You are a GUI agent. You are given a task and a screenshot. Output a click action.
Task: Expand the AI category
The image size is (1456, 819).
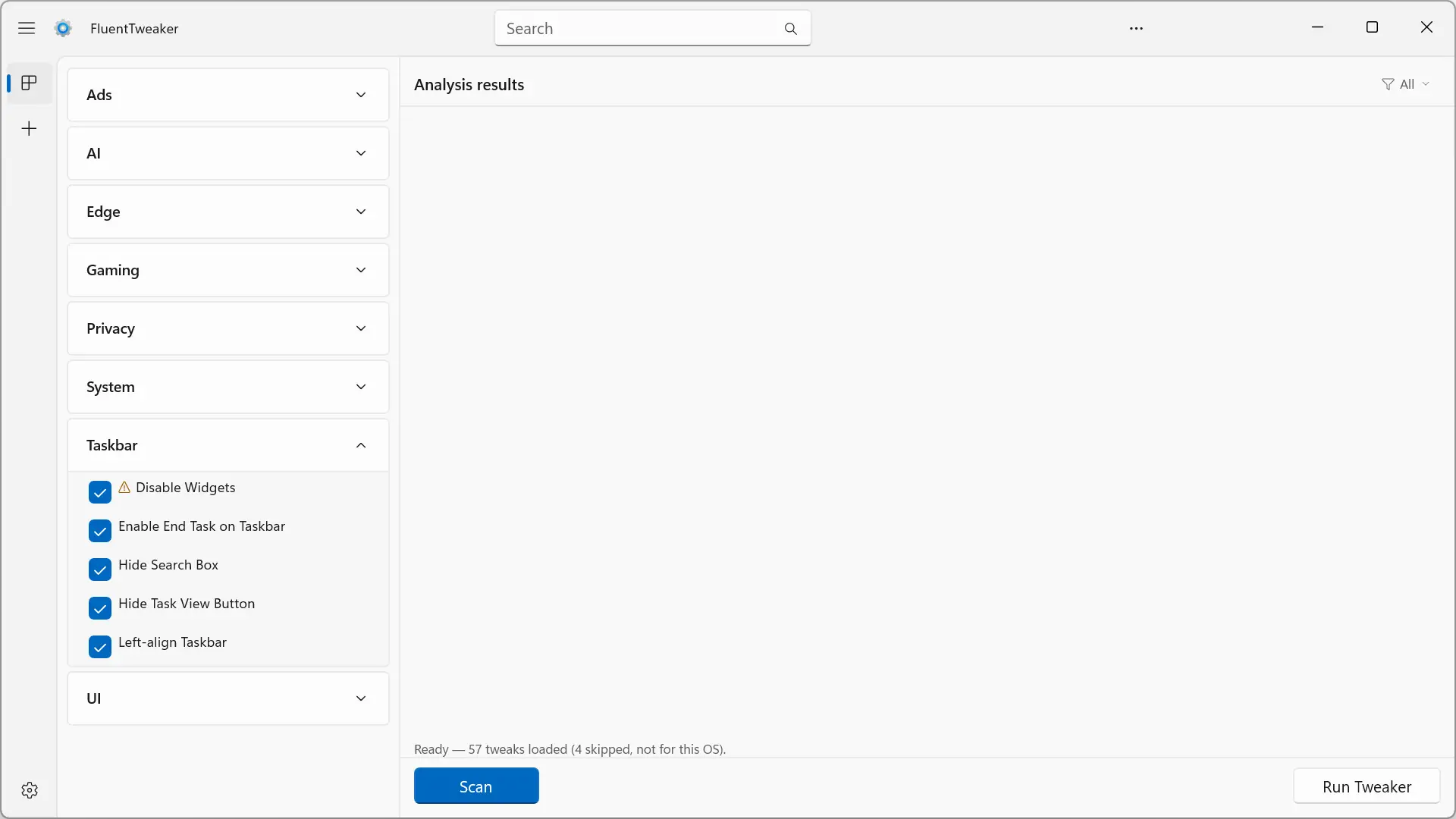coord(228,153)
